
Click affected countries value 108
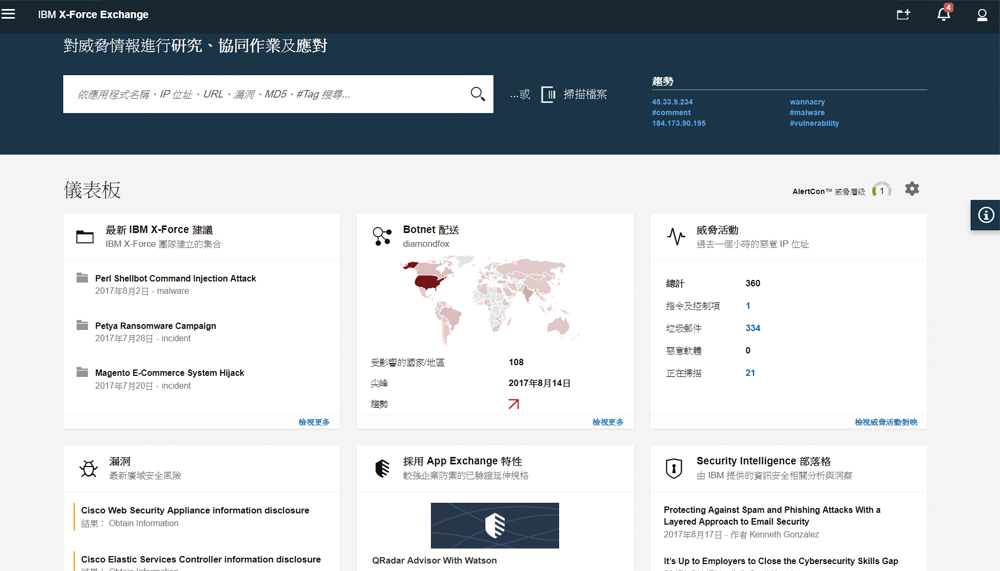[x=516, y=362]
